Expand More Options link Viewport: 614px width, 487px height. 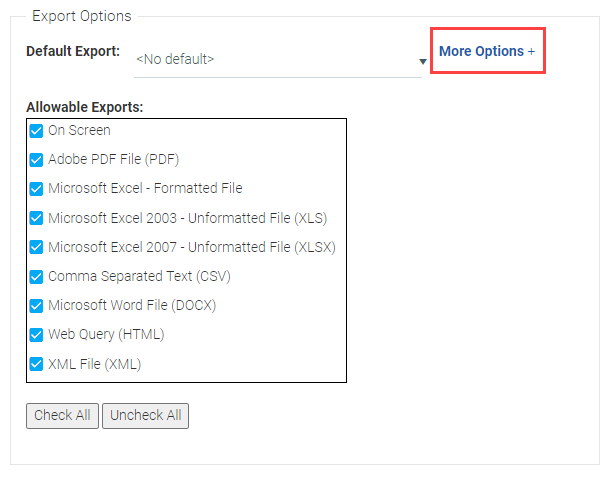click(481, 51)
